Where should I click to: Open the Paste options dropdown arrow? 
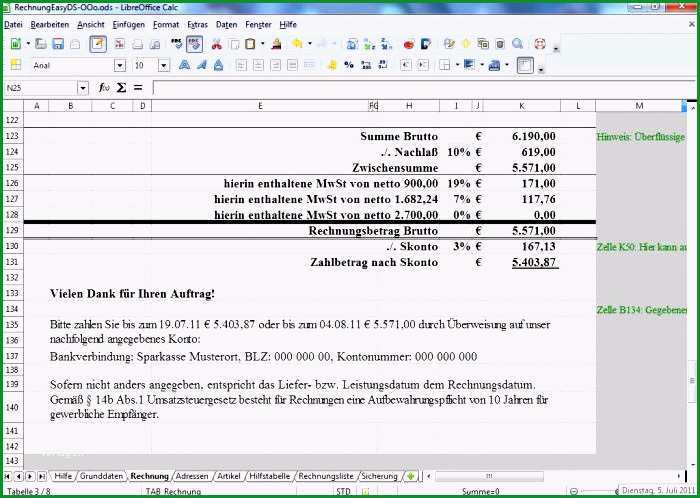(x=262, y=44)
